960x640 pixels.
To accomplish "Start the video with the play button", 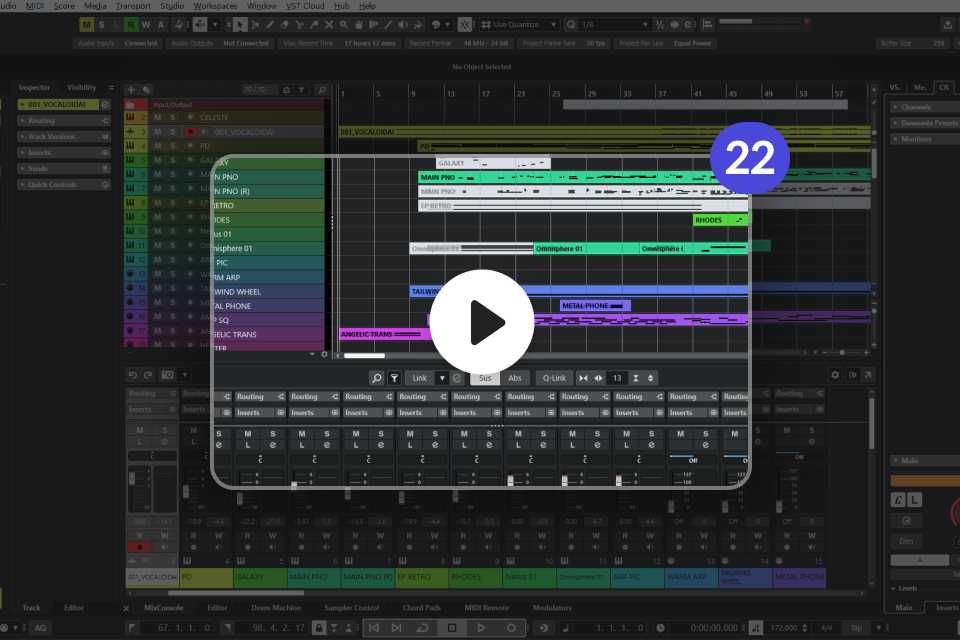I will pyautogui.click(x=482, y=322).
